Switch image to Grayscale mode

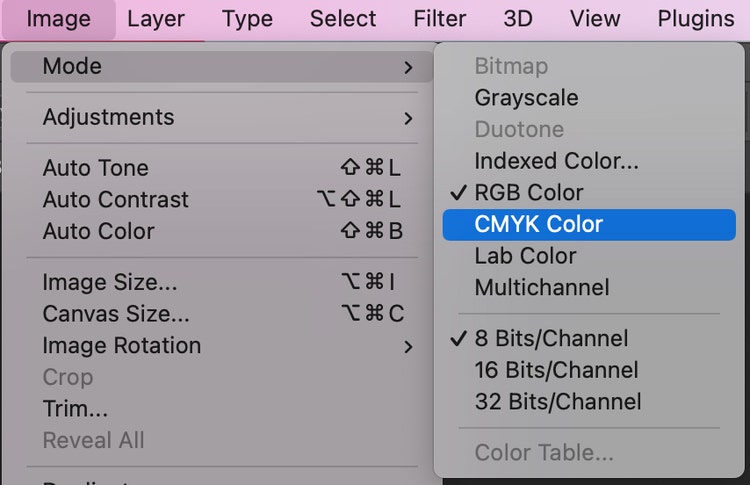(526, 98)
